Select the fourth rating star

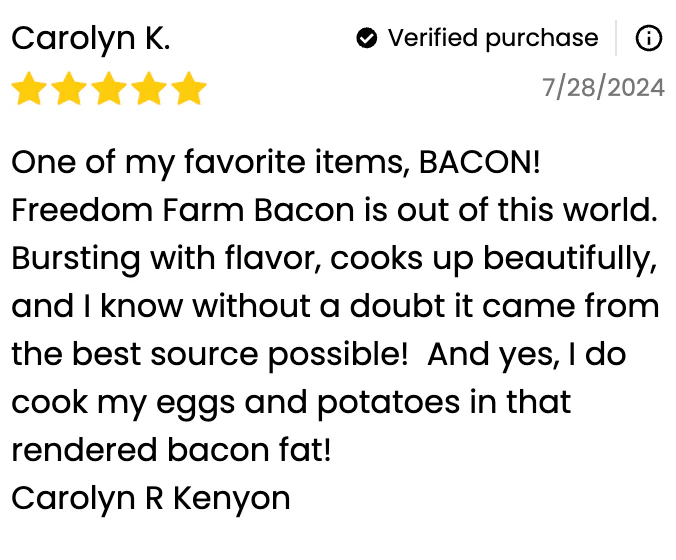coord(148,90)
